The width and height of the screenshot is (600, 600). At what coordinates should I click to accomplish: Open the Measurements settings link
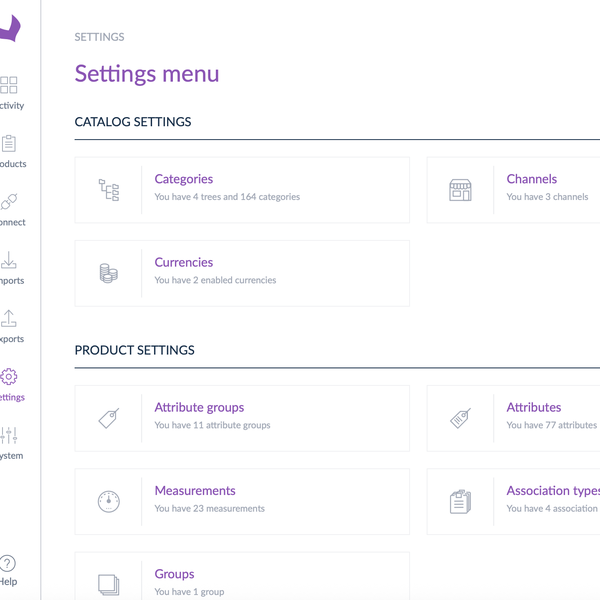click(x=195, y=491)
